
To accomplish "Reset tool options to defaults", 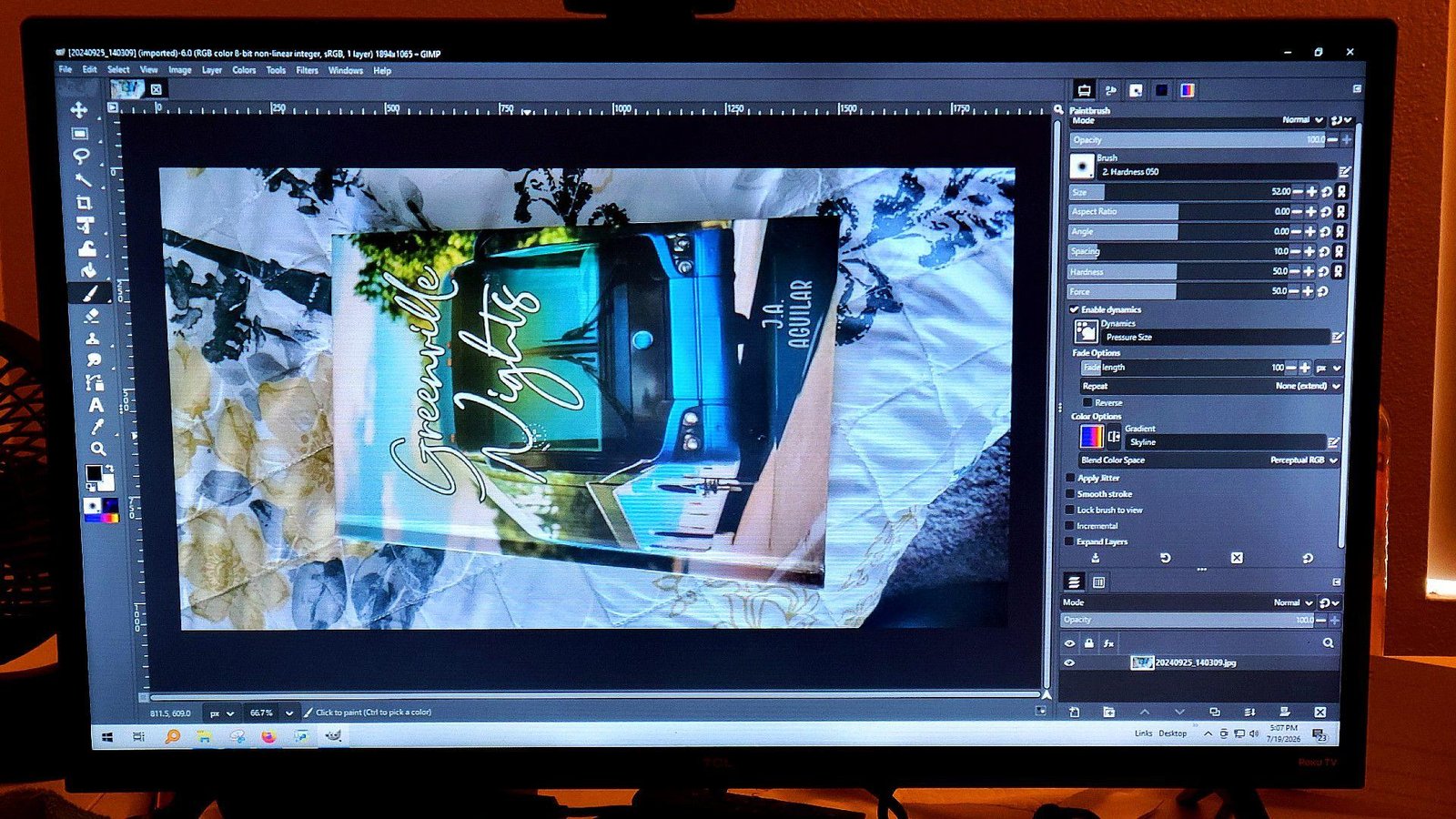I will pyautogui.click(x=1308, y=558).
